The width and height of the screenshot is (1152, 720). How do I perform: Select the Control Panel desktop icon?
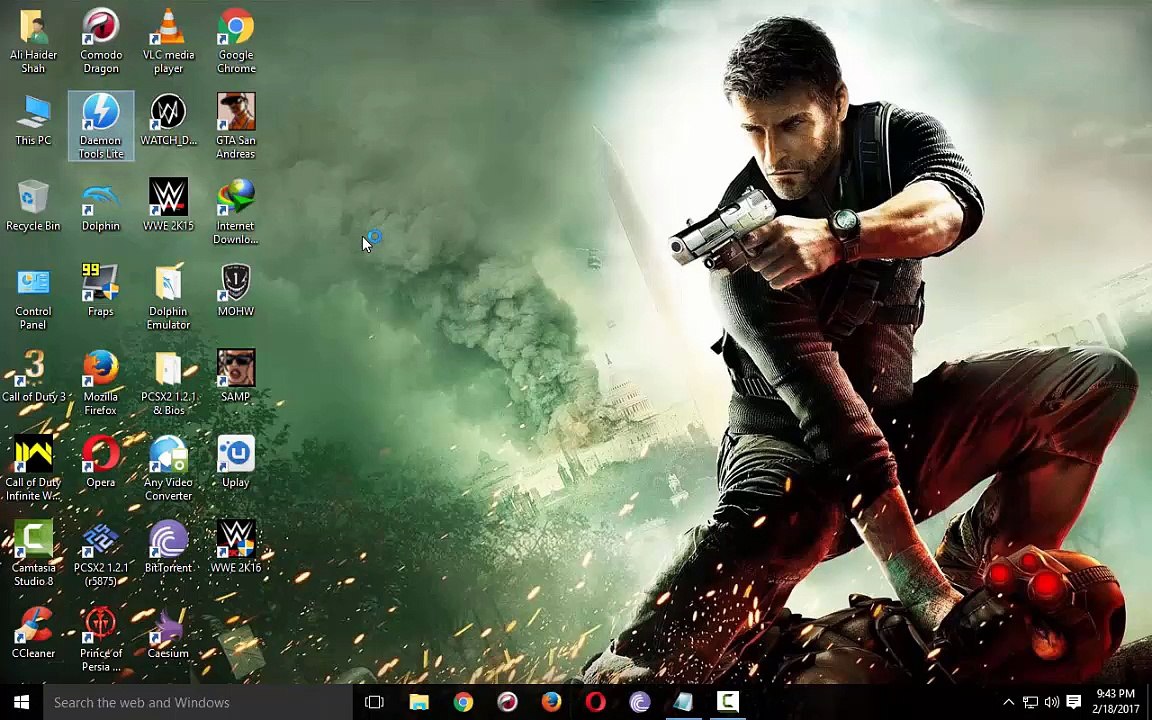click(33, 298)
